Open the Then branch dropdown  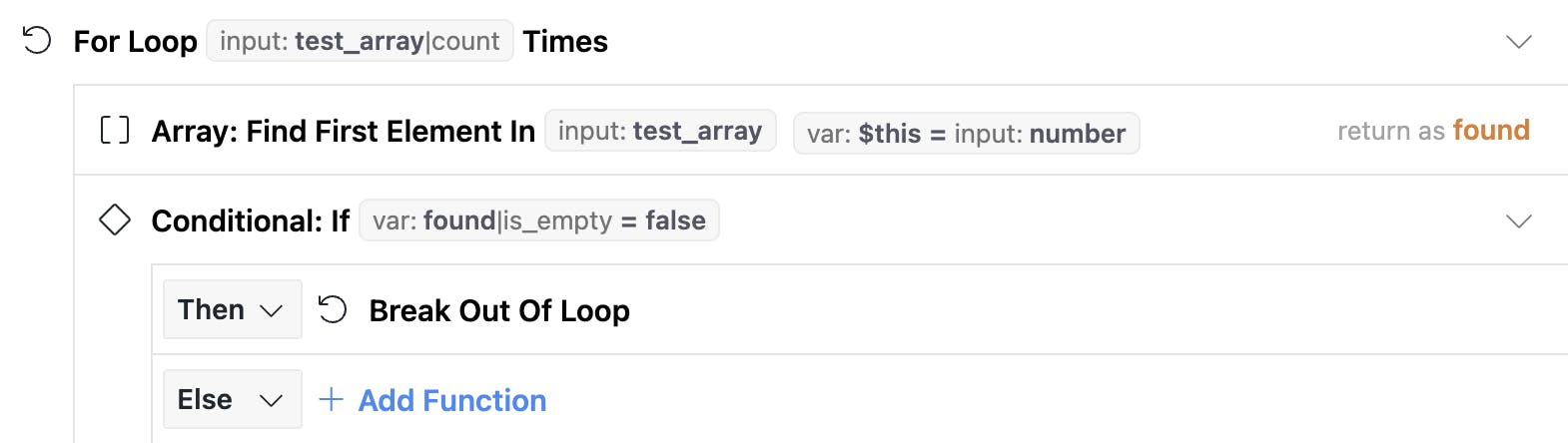[232, 310]
